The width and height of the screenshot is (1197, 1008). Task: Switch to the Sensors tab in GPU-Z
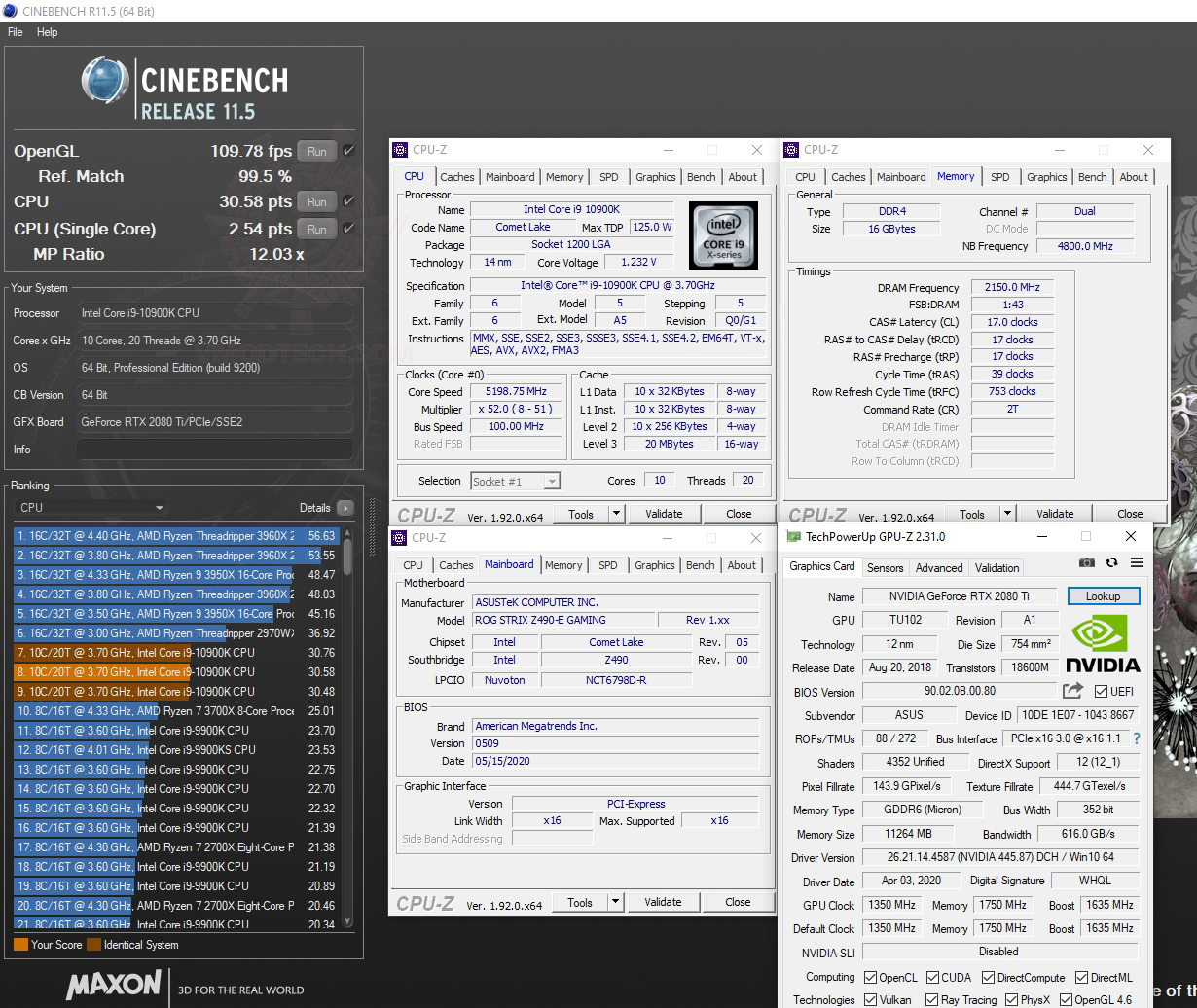tap(885, 567)
